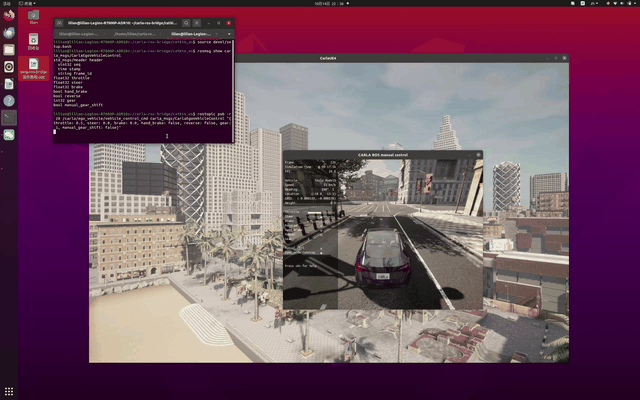Open the system menu arrow
Viewport: 640px width, 400px height.
[635, 3]
